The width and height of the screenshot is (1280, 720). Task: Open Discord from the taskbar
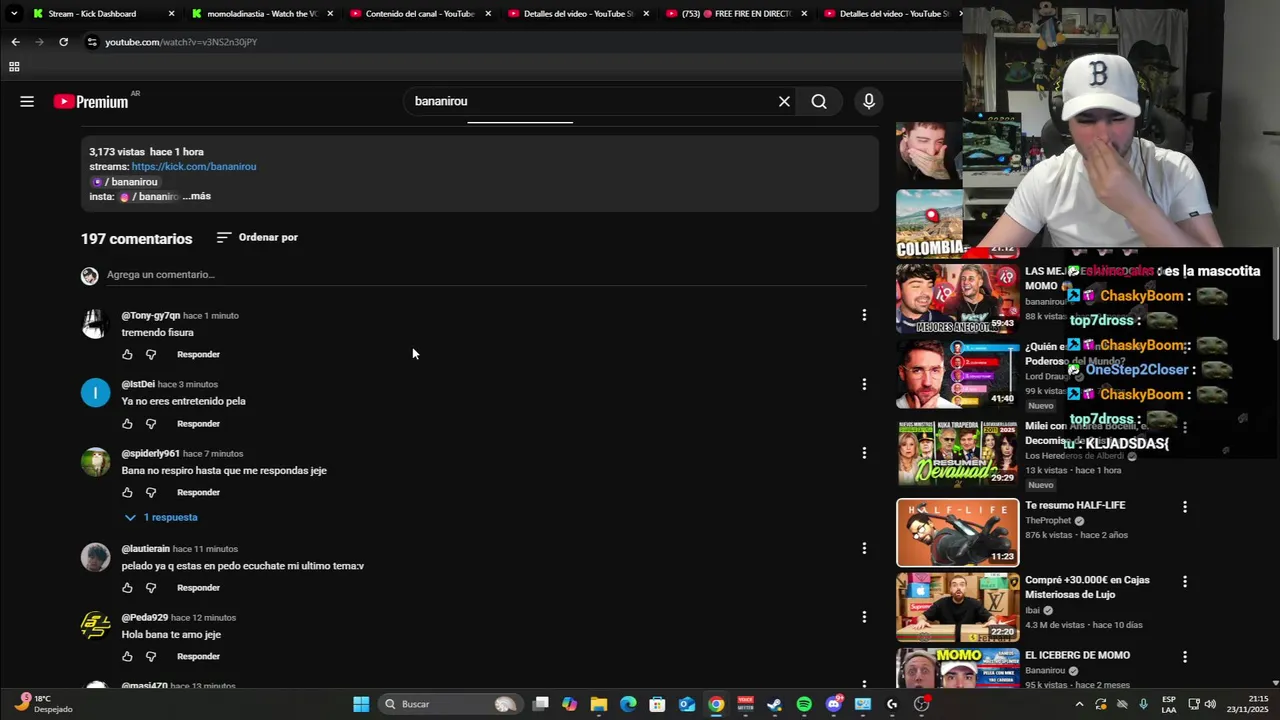click(x=834, y=704)
